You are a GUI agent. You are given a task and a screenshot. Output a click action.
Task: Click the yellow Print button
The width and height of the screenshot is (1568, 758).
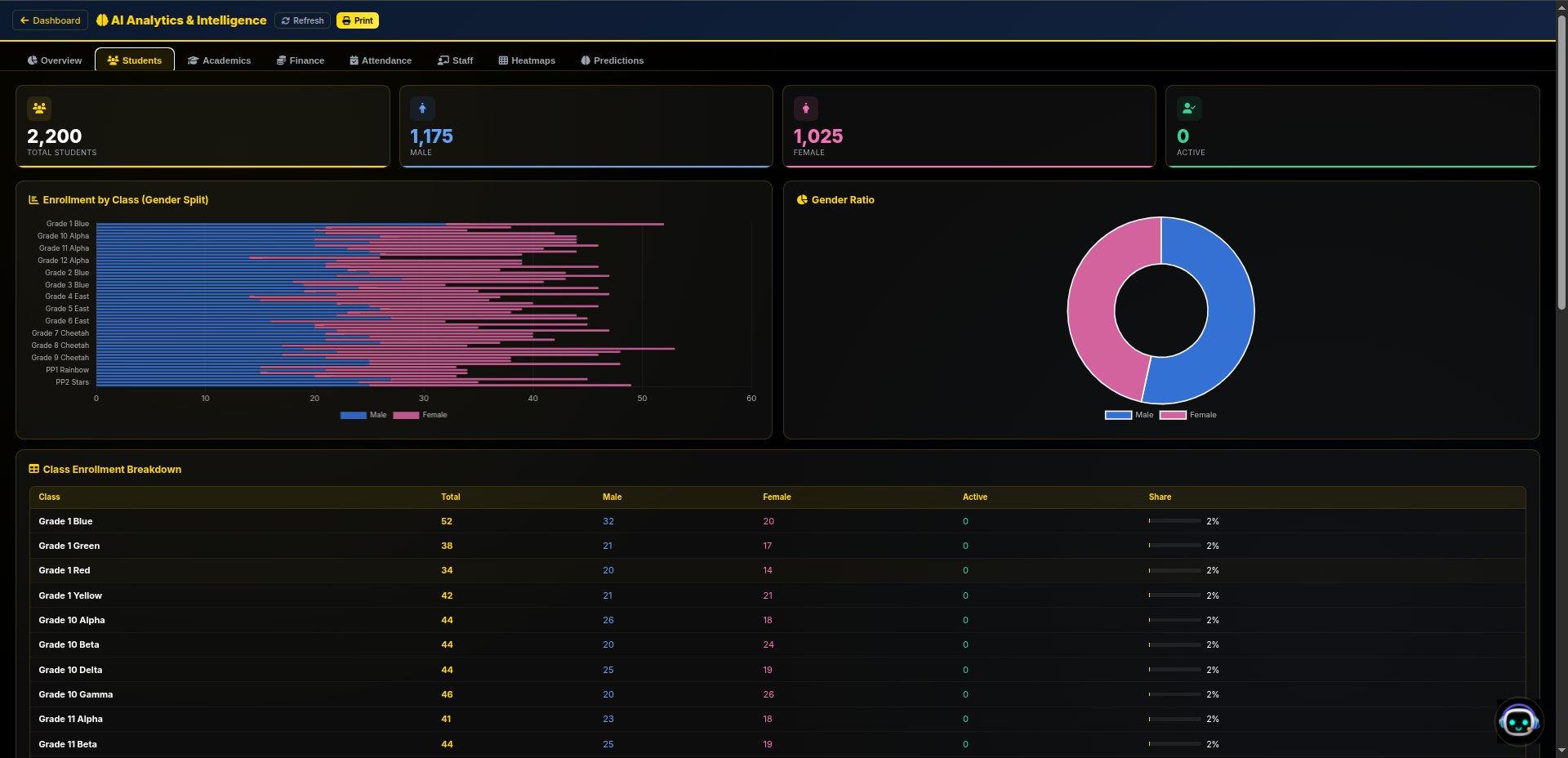pyautogui.click(x=358, y=20)
